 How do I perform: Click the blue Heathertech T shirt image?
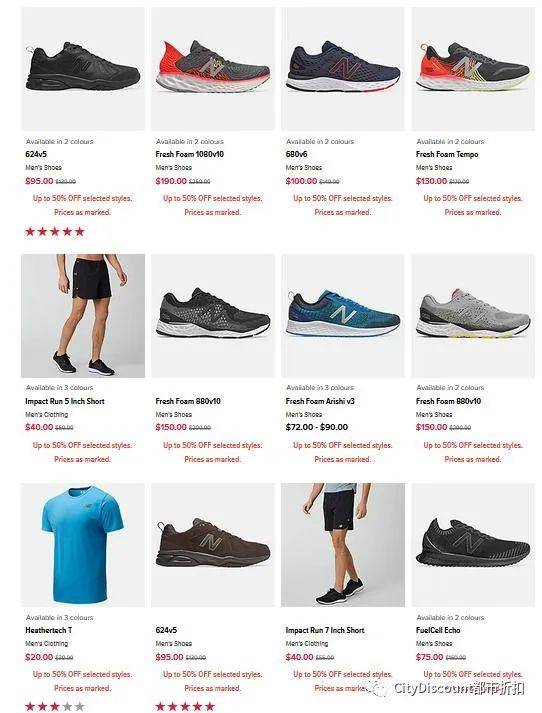(x=83, y=545)
